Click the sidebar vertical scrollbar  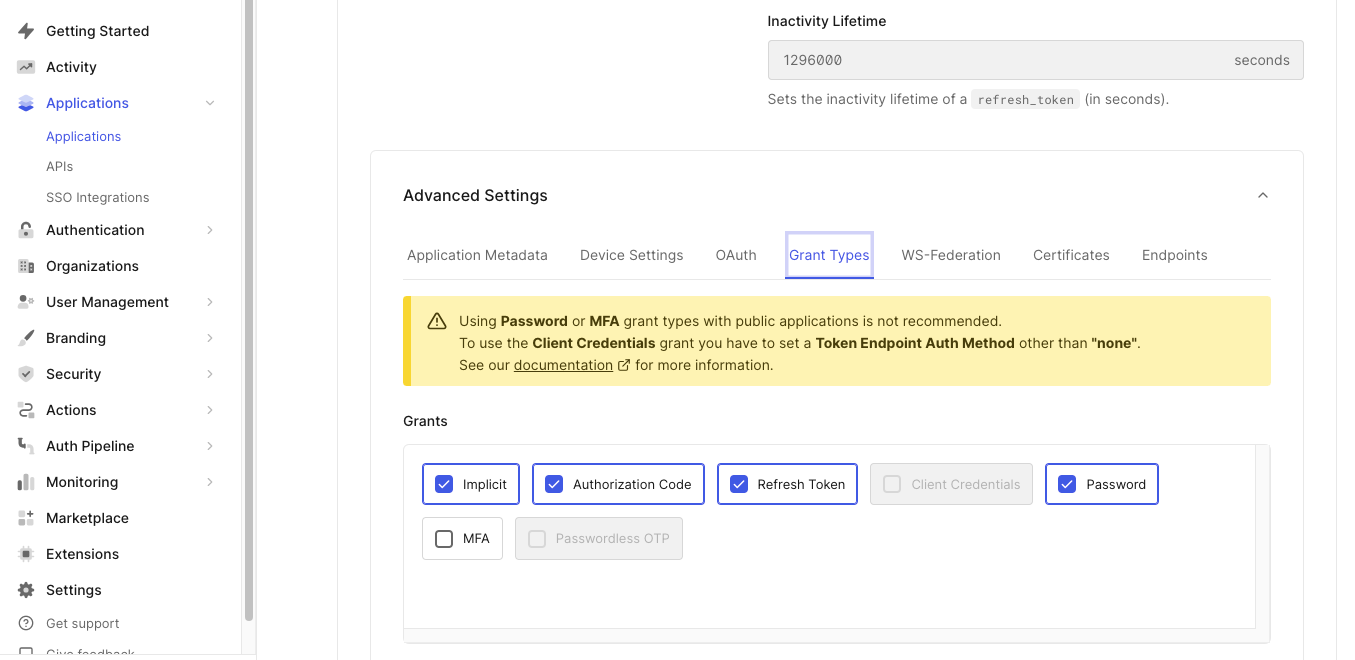[x=249, y=310]
